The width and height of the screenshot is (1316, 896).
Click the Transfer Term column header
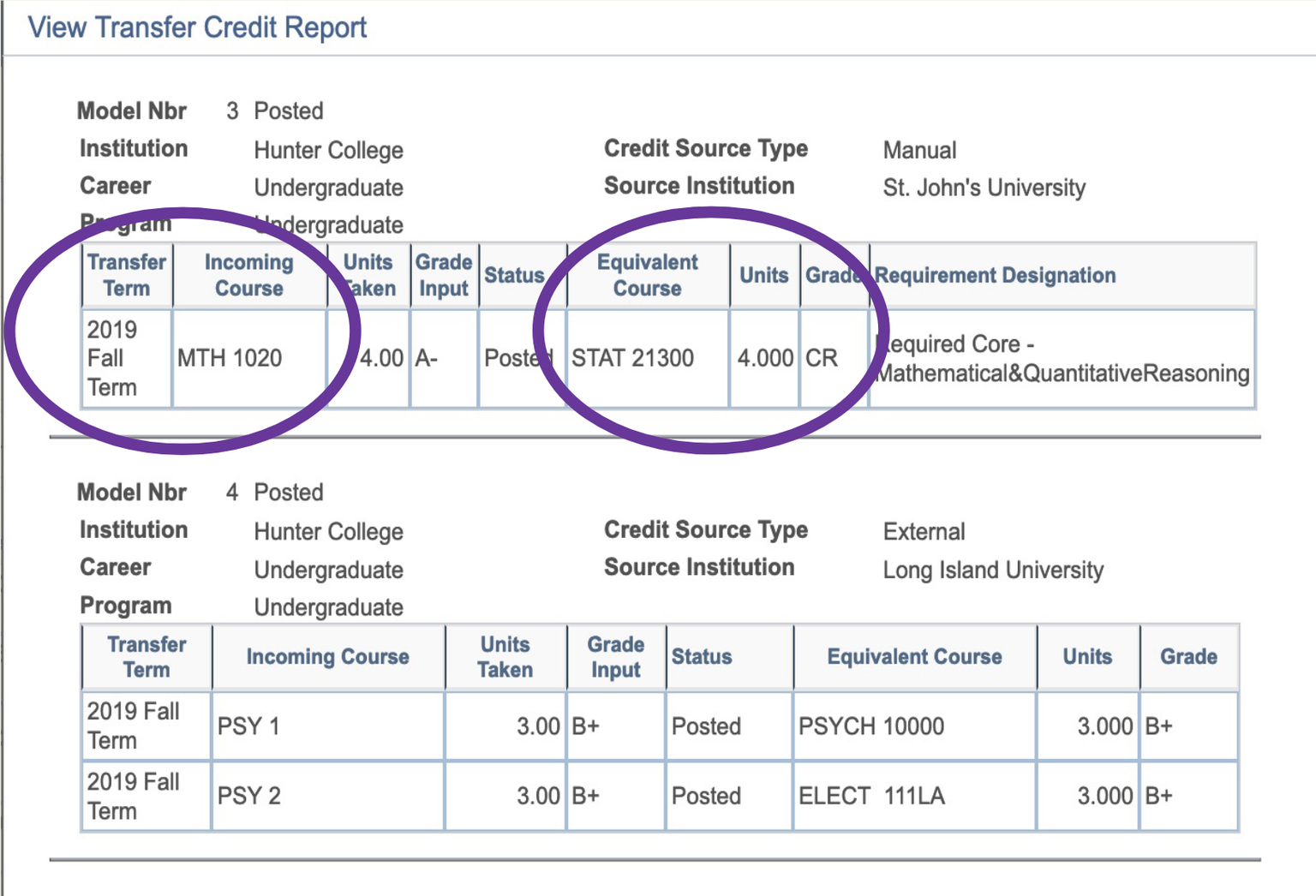coord(126,274)
